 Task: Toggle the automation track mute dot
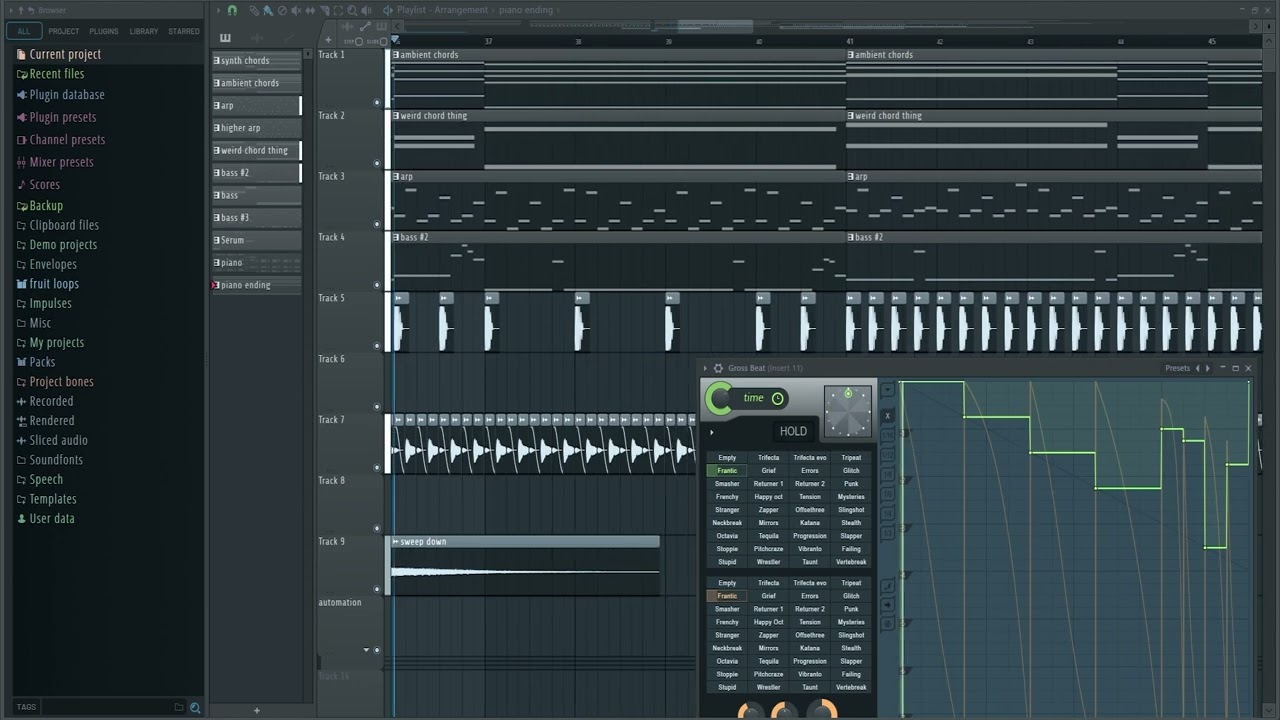pos(377,650)
